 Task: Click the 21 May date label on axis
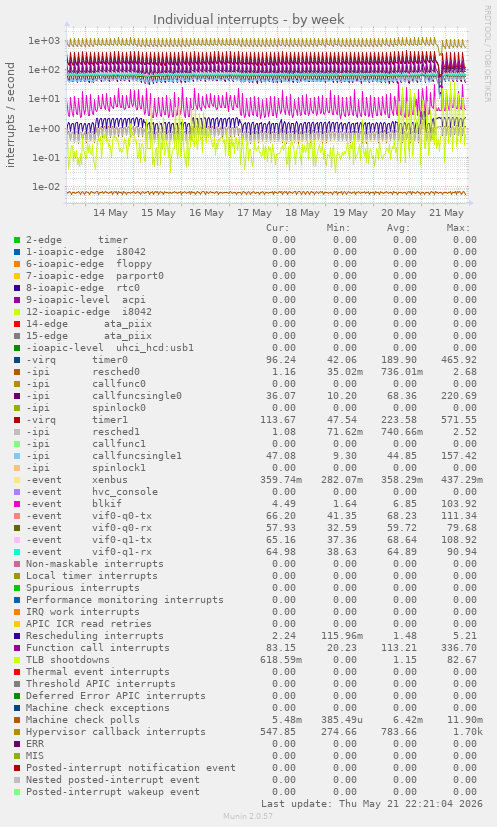click(x=446, y=213)
